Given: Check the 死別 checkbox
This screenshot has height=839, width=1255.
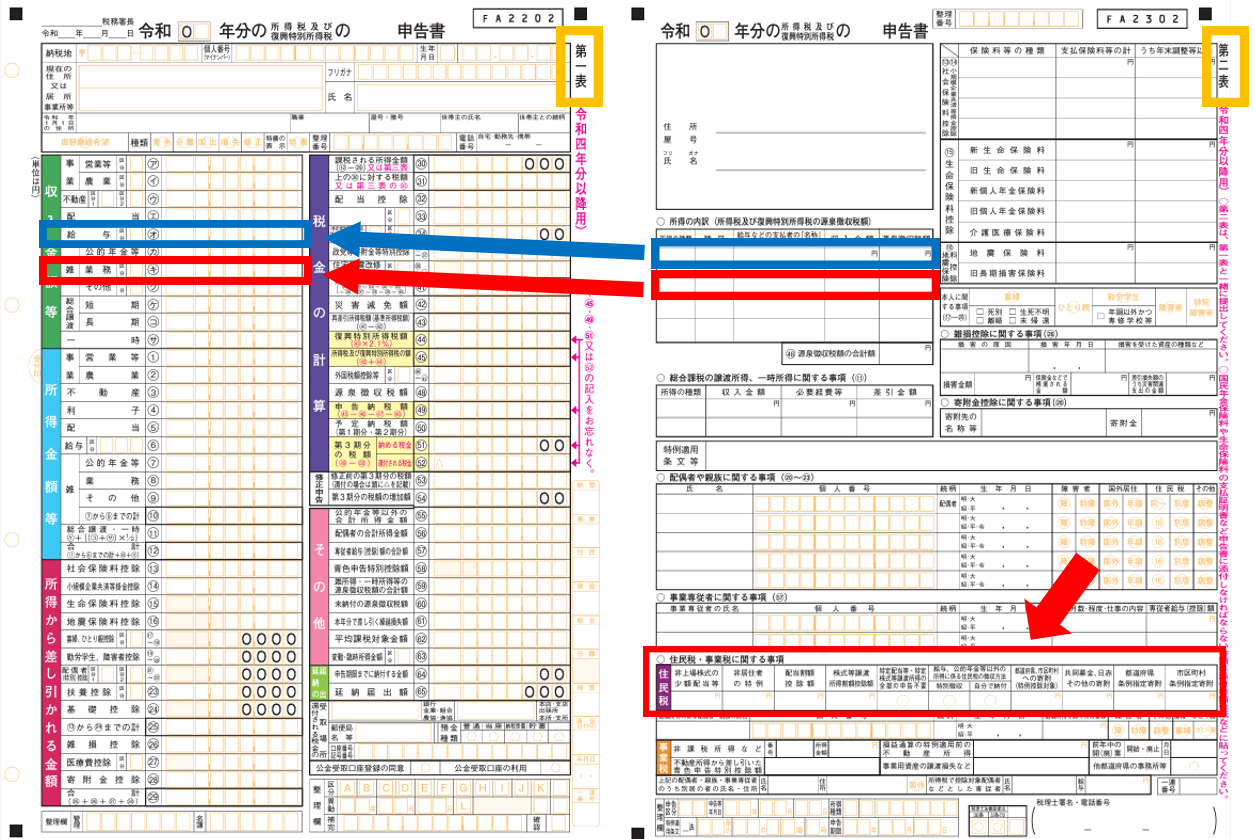Looking at the screenshot, I should (979, 310).
